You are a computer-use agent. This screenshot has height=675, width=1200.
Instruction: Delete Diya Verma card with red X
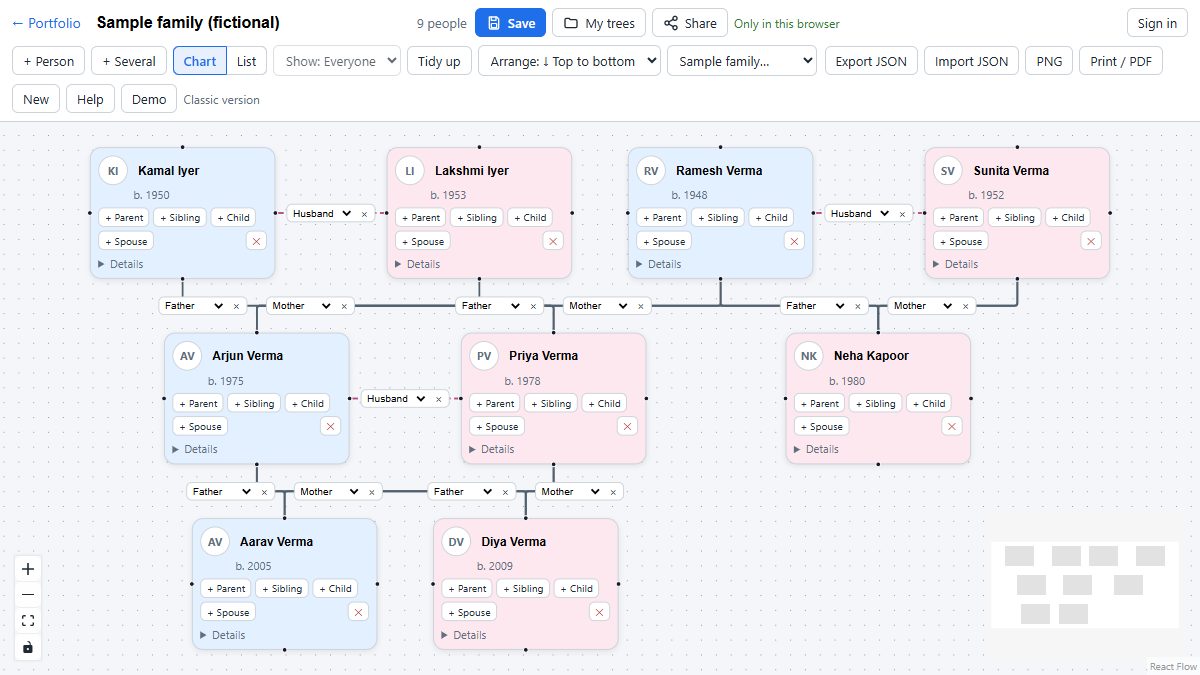pos(599,612)
